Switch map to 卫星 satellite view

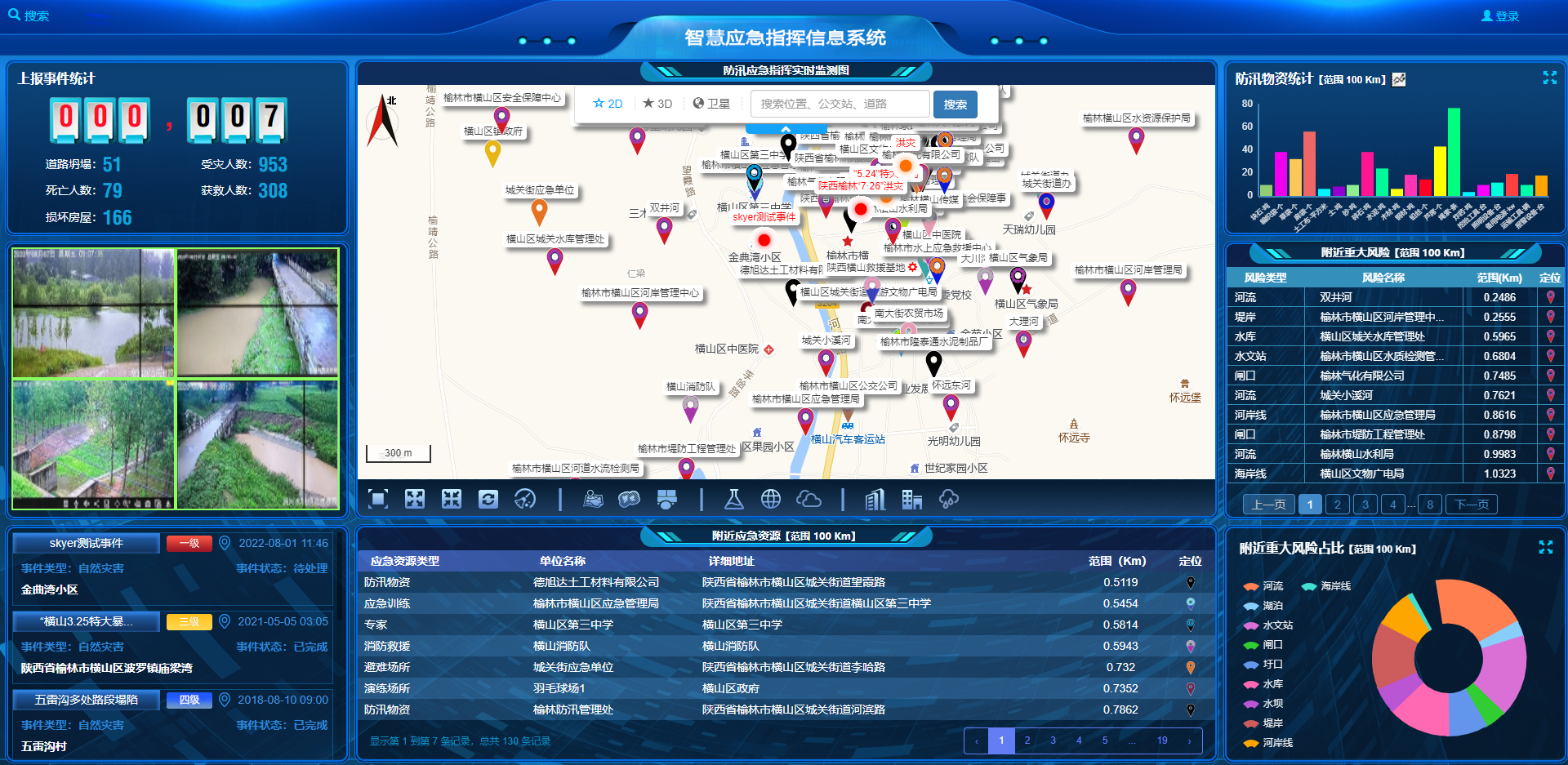point(711,104)
